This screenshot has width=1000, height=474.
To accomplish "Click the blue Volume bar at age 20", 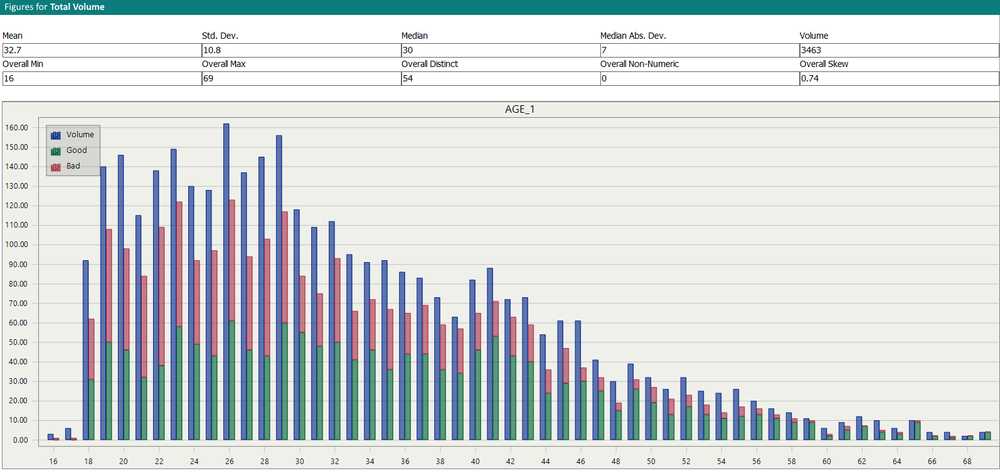I will (121, 297).
